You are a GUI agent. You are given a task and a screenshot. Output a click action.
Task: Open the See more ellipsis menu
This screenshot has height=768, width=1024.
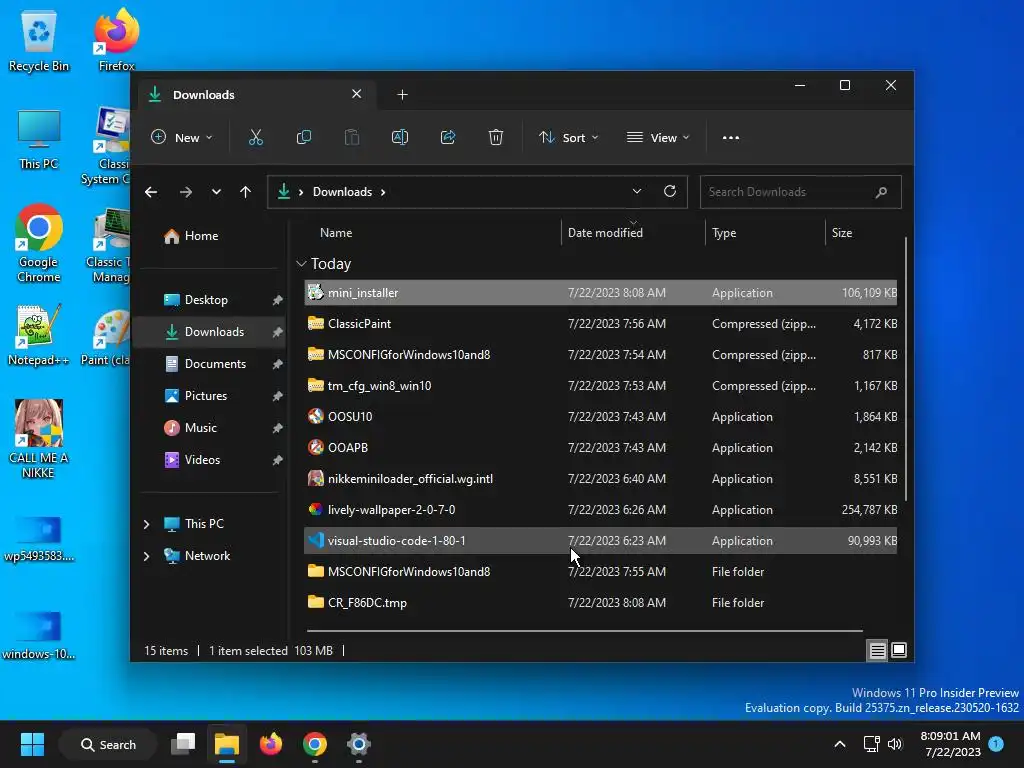731,138
